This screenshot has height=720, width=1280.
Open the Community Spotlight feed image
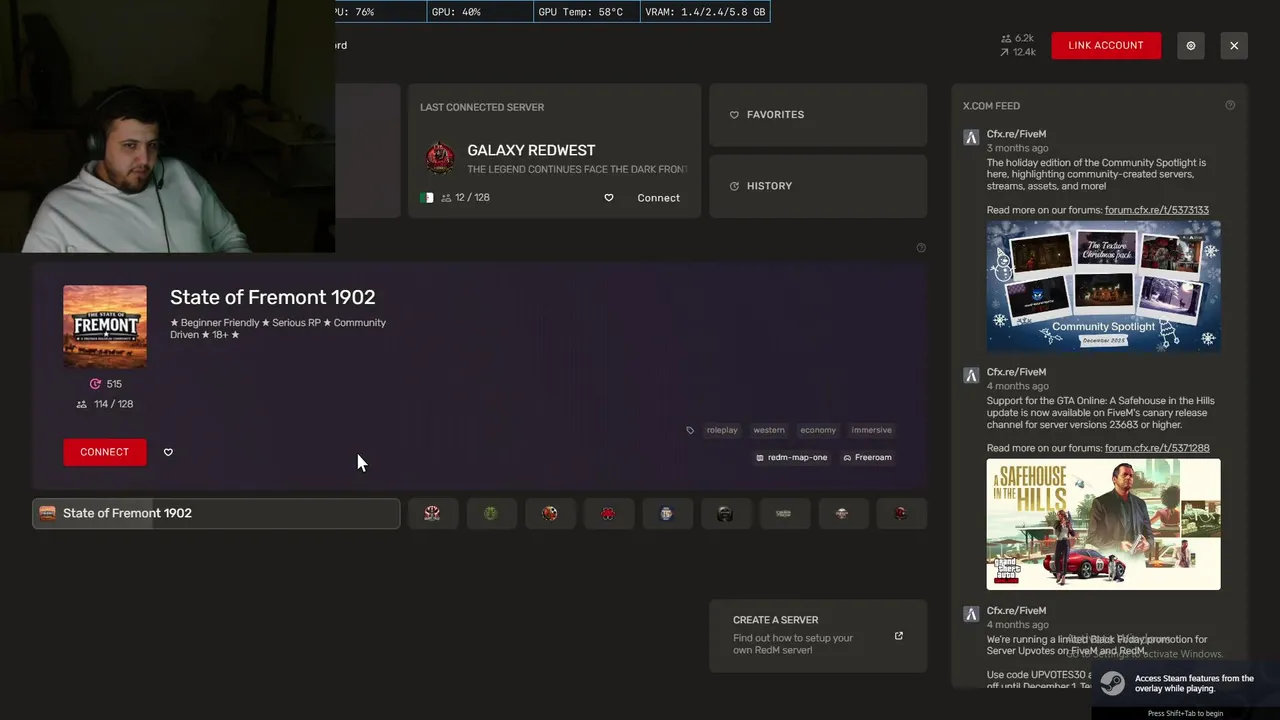(1103, 286)
